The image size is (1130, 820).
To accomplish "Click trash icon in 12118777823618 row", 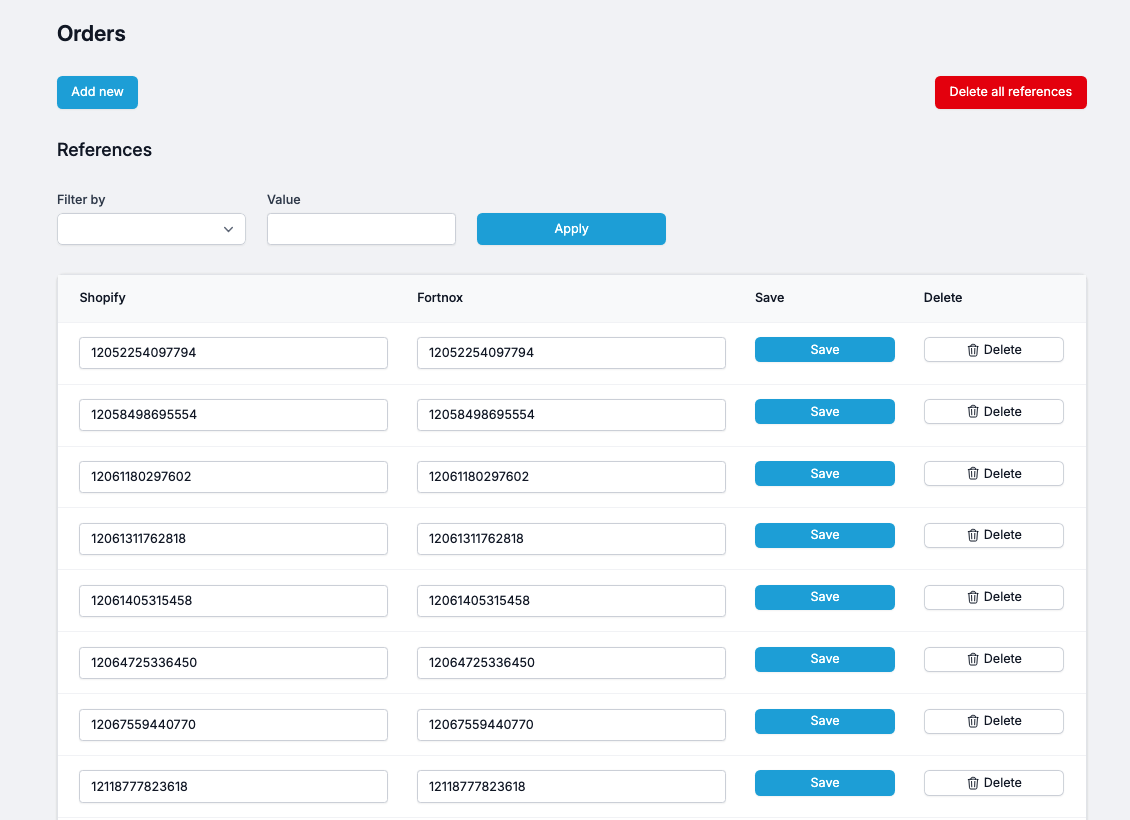I will [972, 783].
